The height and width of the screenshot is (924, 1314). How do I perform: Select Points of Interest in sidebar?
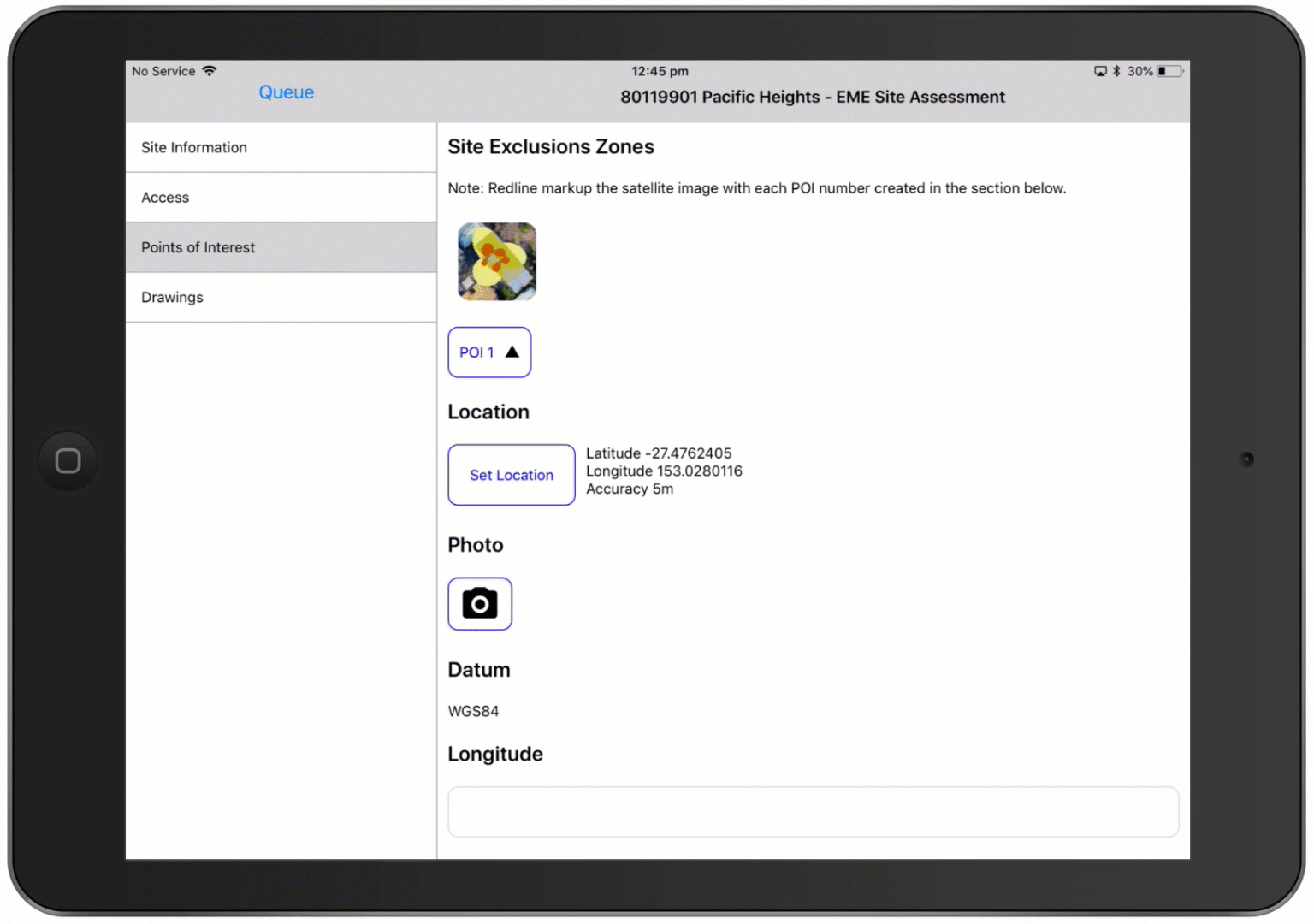click(281, 247)
